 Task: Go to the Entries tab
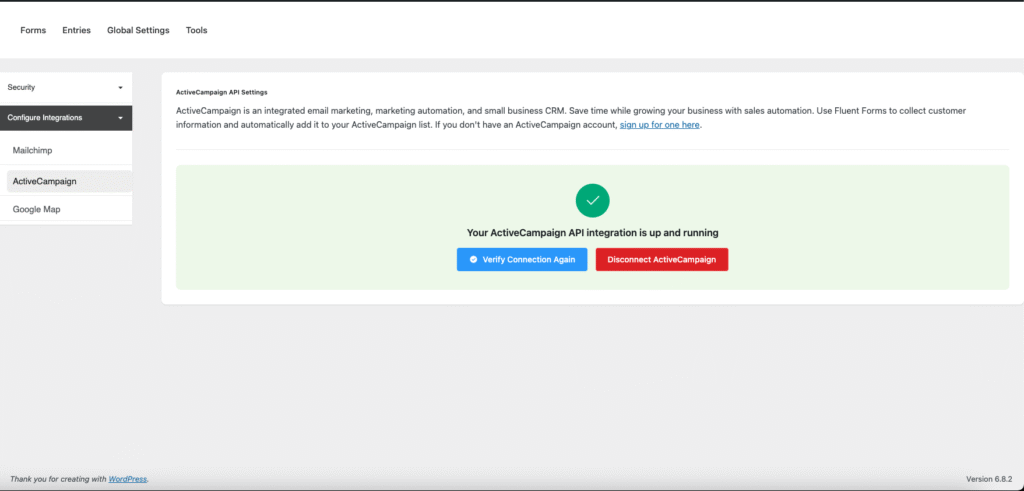pos(77,30)
